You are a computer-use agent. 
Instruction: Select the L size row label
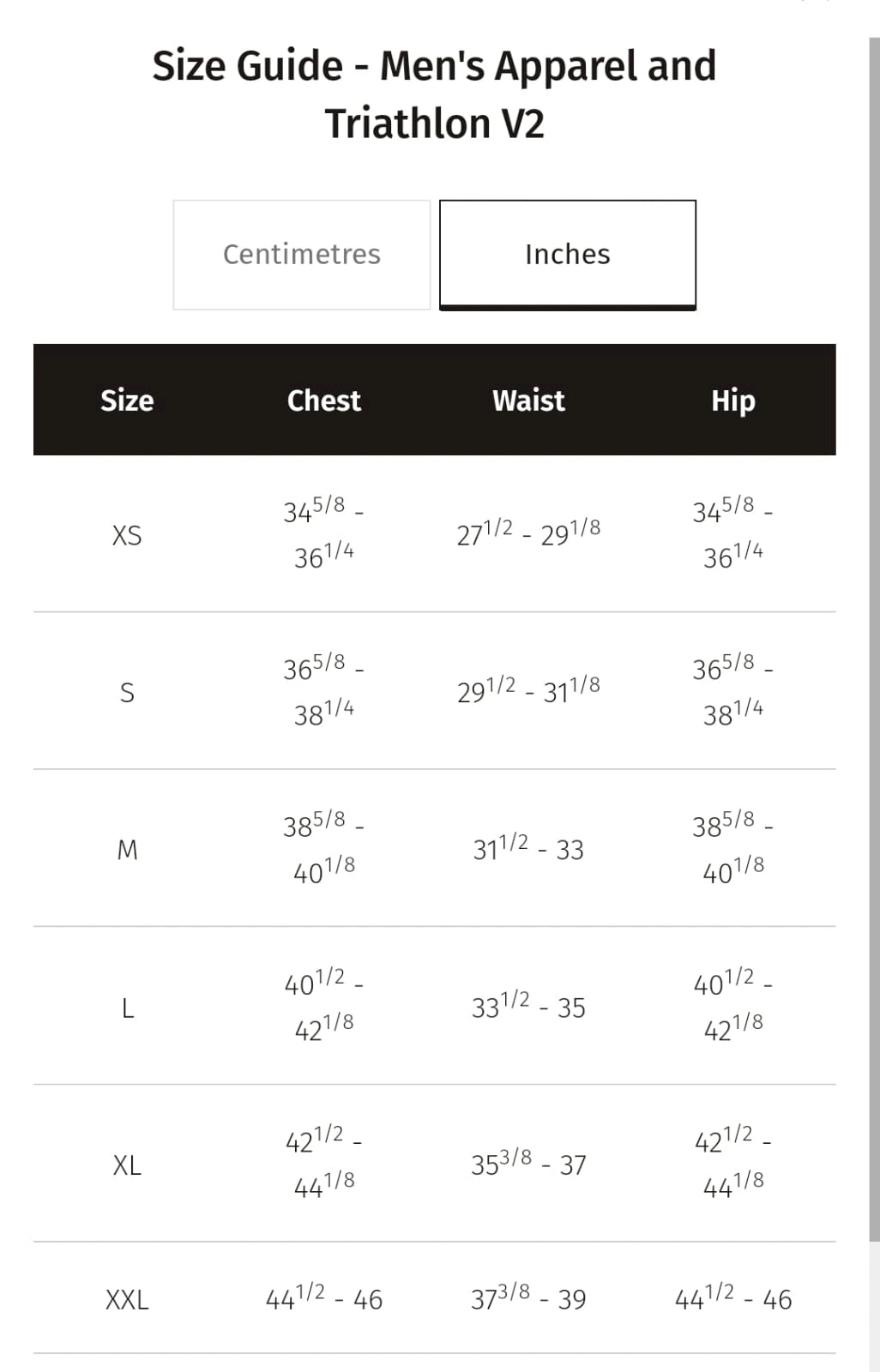coord(127,1008)
